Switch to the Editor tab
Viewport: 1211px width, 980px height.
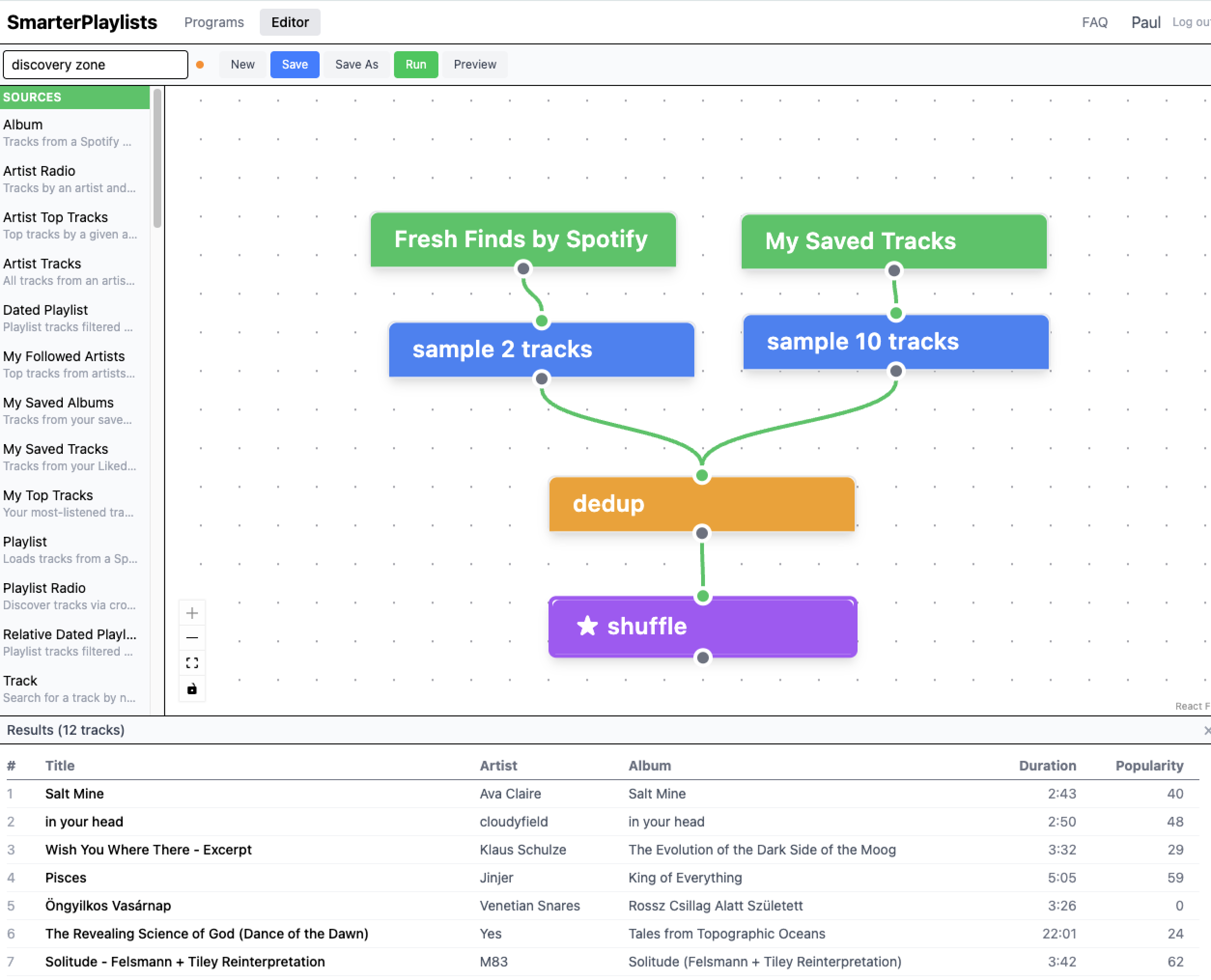pos(290,23)
